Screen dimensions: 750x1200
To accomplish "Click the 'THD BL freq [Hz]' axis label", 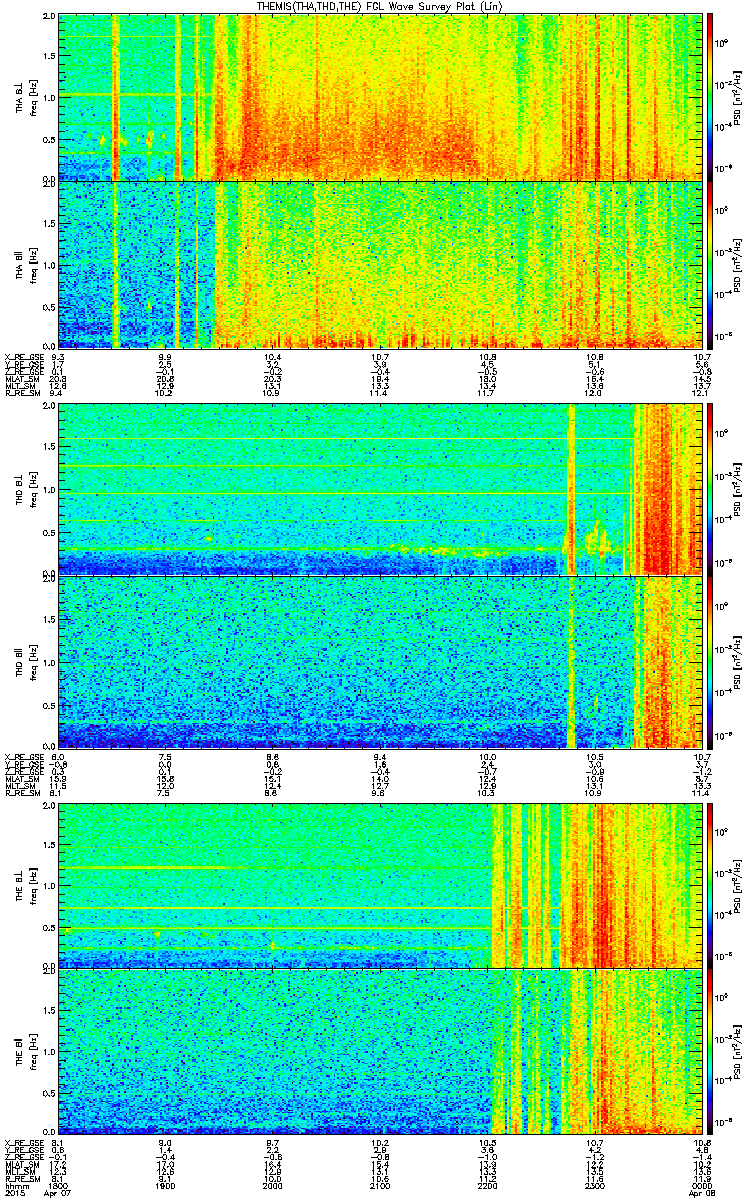I will coord(26,489).
